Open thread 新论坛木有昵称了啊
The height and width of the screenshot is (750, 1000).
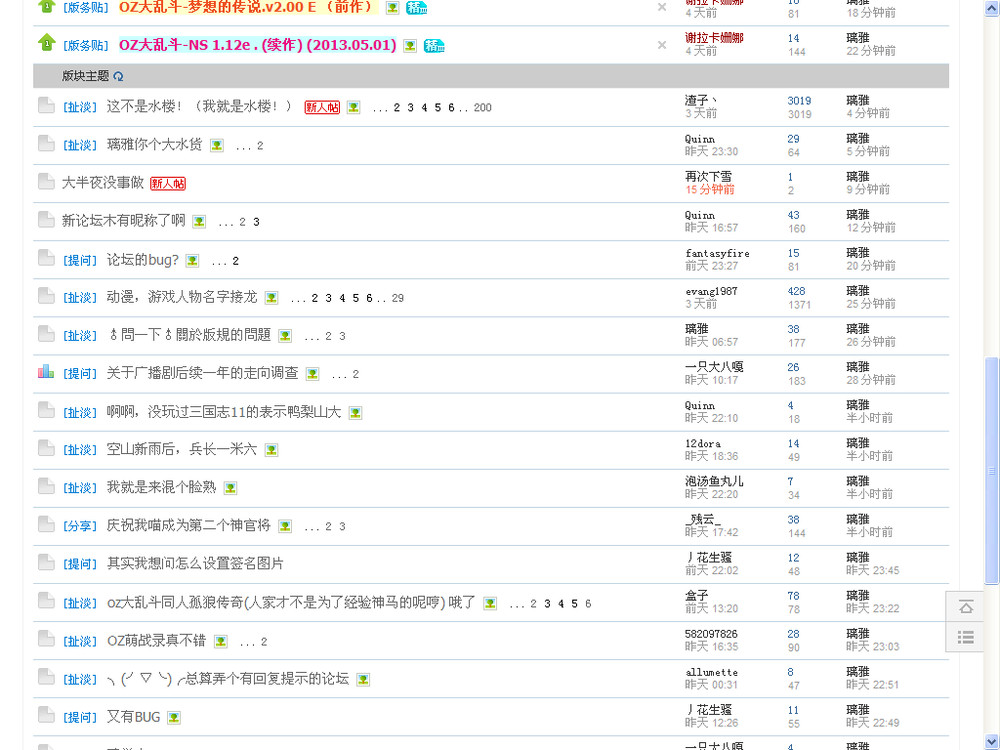tap(124, 221)
